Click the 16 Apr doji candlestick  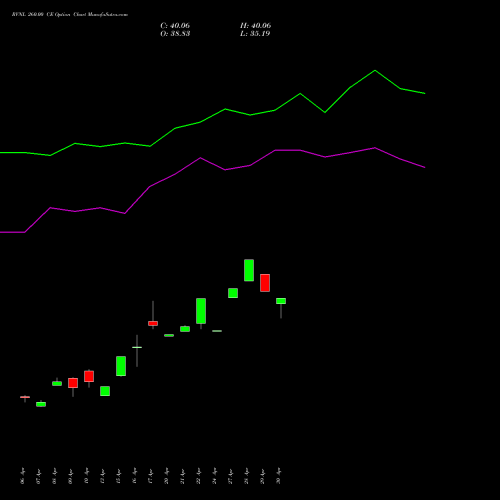(x=137, y=348)
